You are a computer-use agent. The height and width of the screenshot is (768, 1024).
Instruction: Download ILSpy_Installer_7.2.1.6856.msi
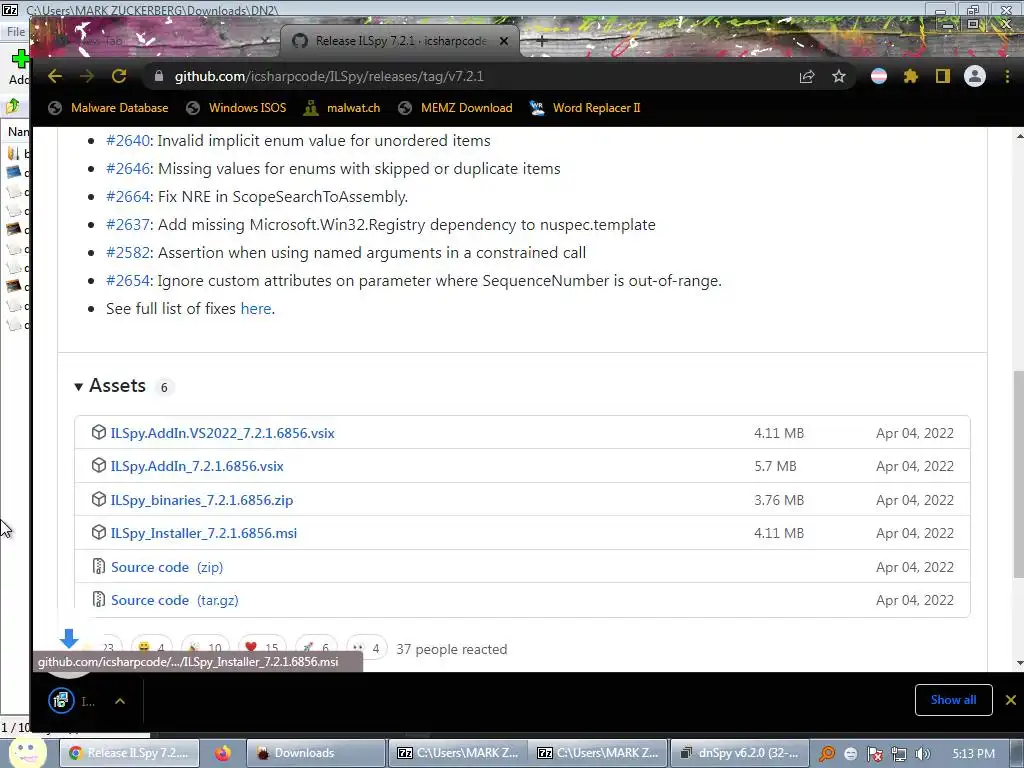click(x=204, y=534)
